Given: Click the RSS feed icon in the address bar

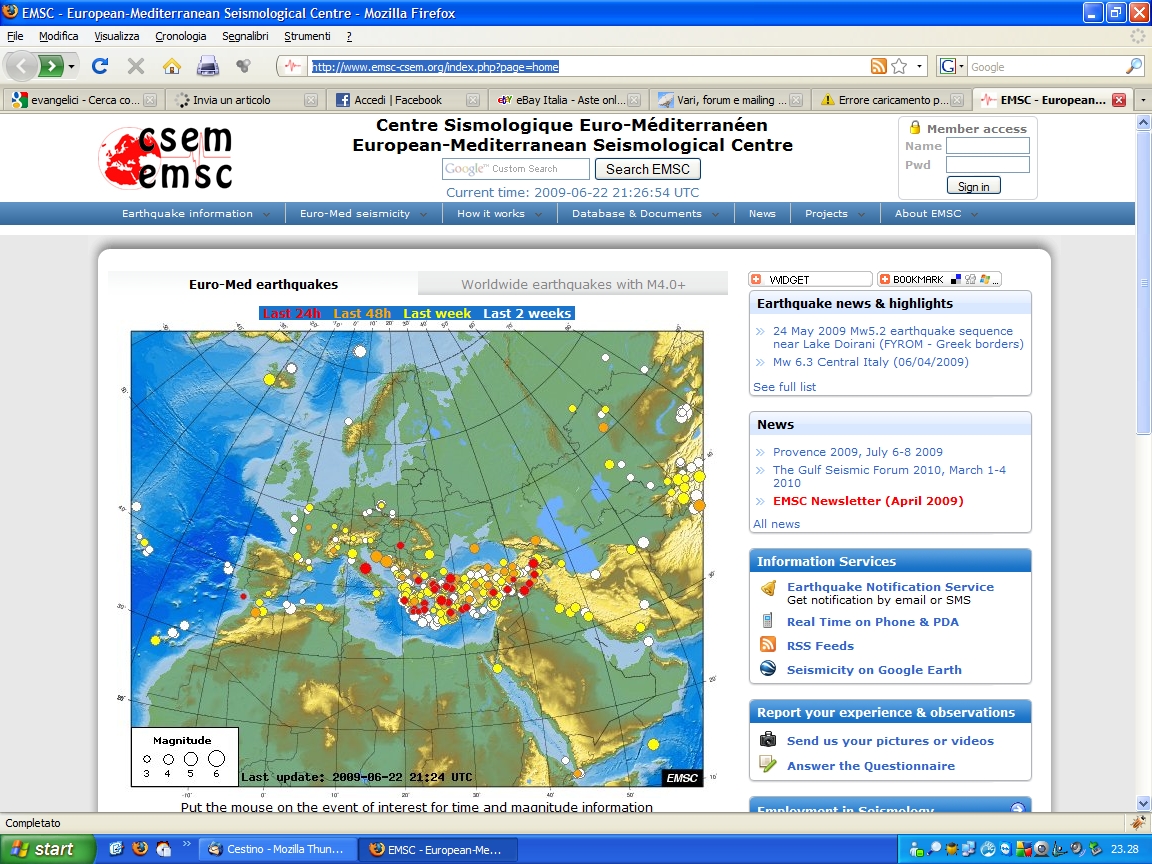Looking at the screenshot, I should 878,67.
